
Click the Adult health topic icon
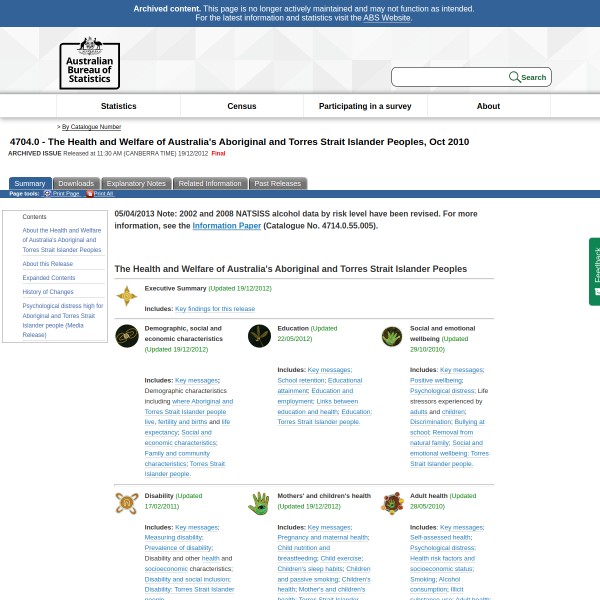coord(392,503)
